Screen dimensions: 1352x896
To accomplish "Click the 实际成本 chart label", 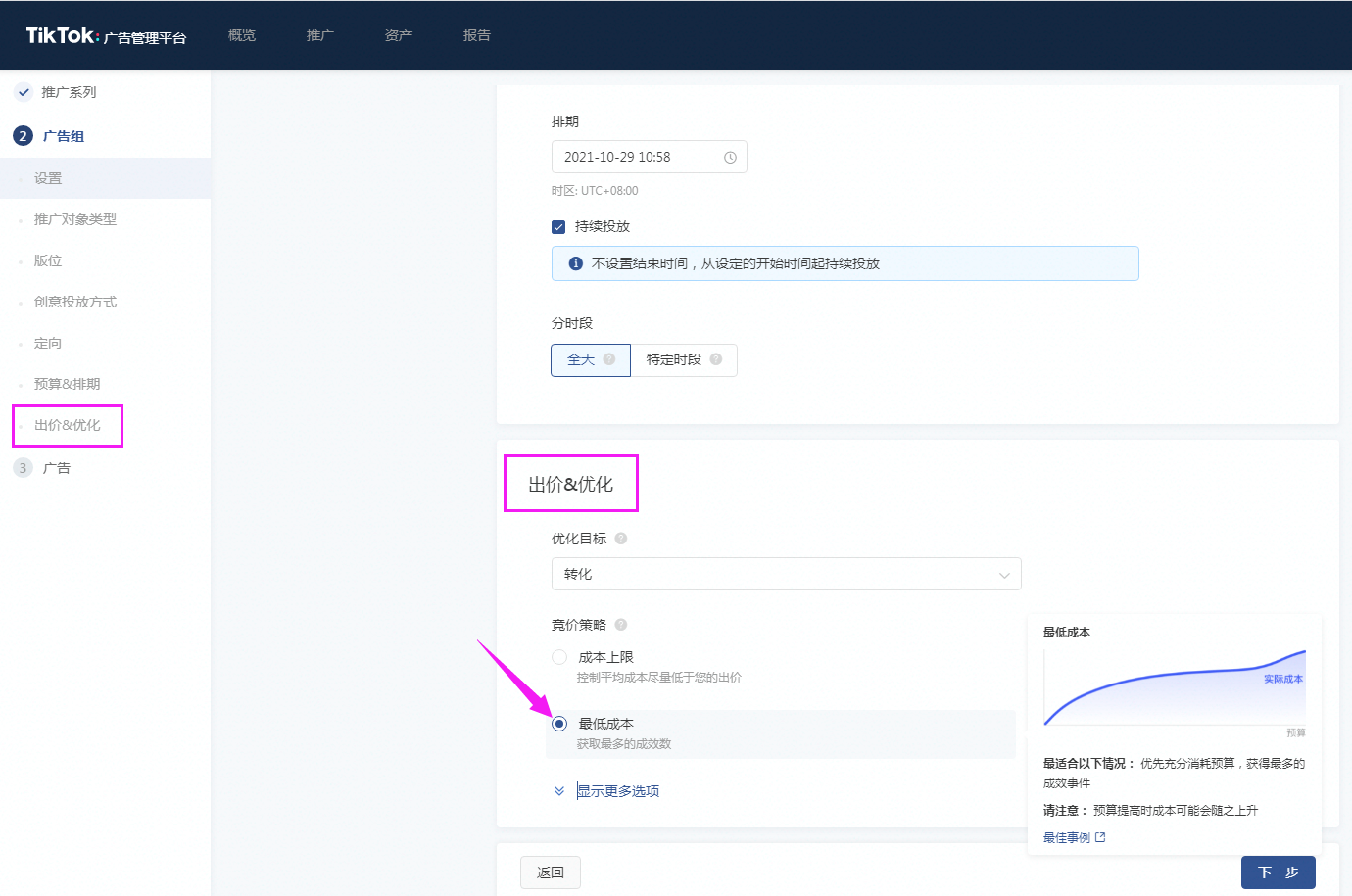I will [x=1283, y=679].
